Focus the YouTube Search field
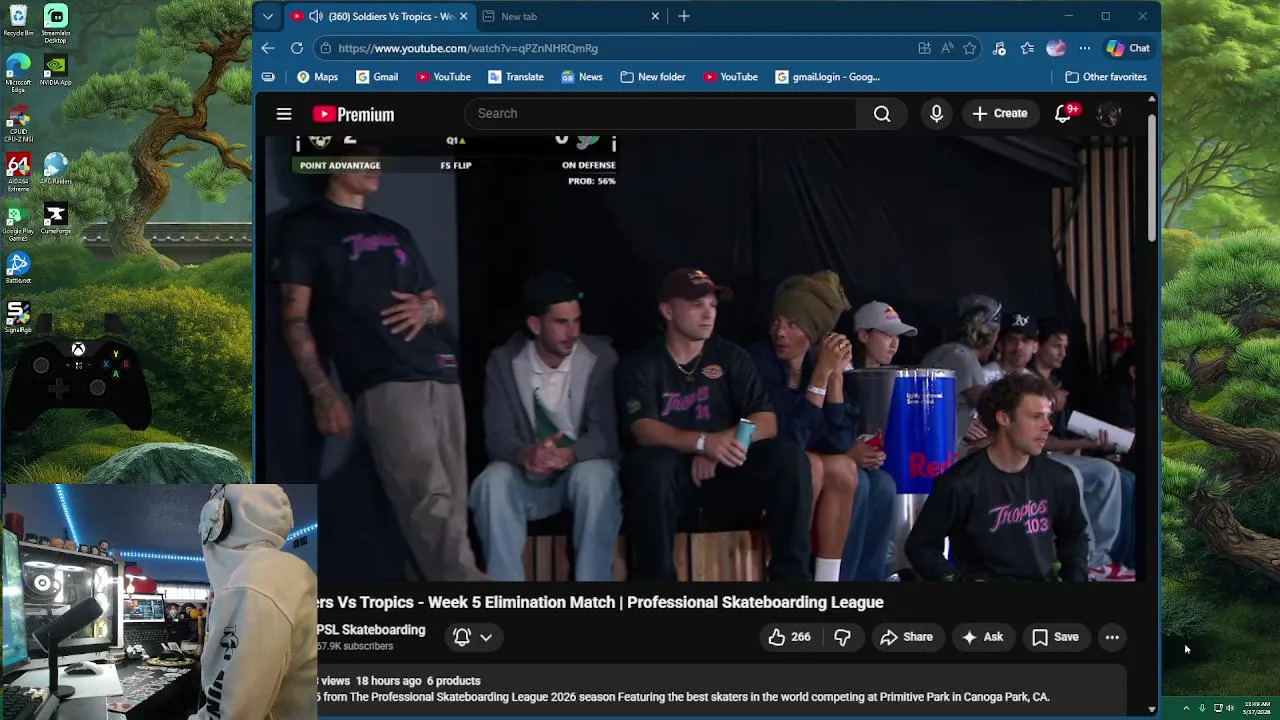The width and height of the screenshot is (1280, 720). point(662,114)
